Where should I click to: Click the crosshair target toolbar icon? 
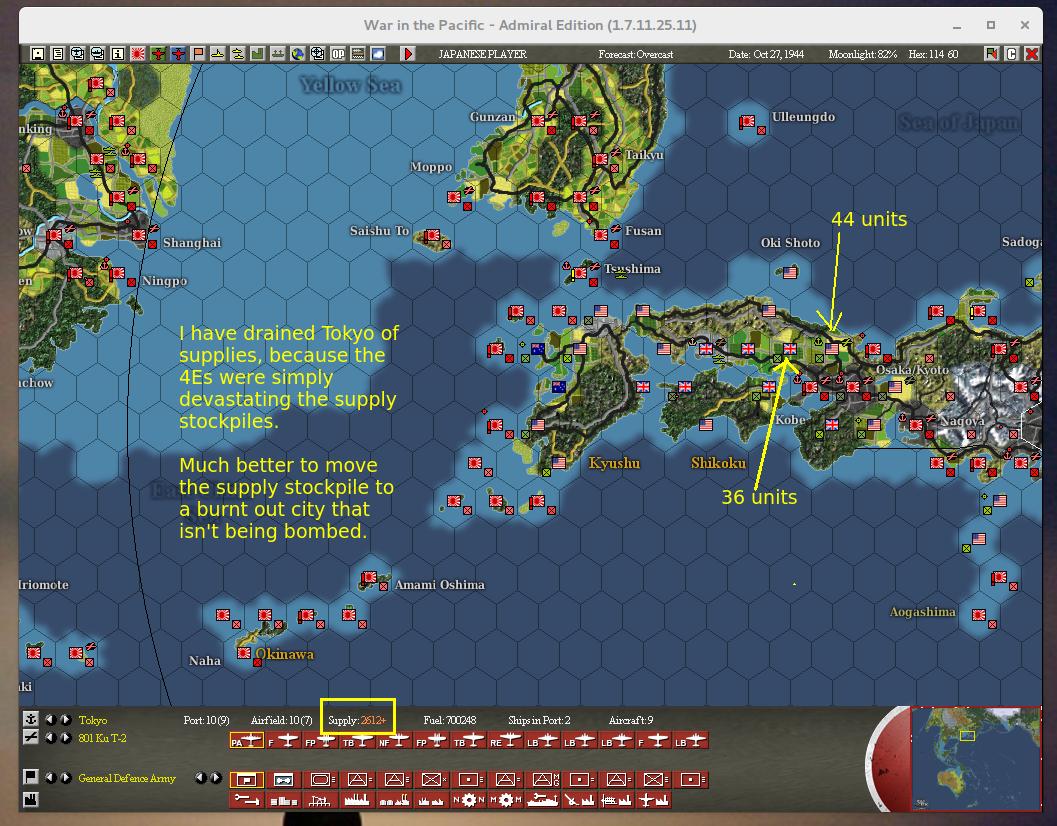coord(318,53)
